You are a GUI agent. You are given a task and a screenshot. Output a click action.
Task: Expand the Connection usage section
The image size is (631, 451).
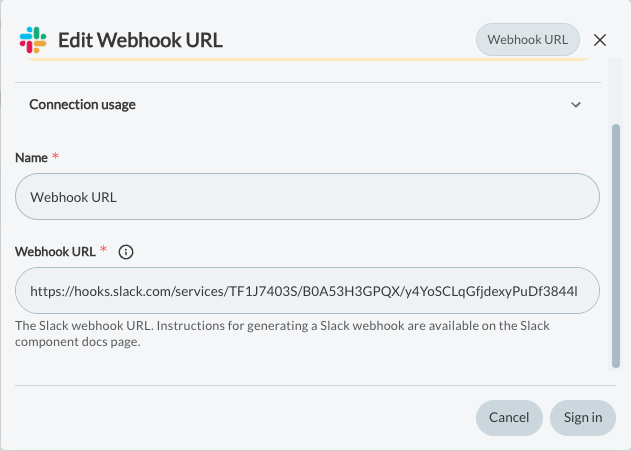307,105
